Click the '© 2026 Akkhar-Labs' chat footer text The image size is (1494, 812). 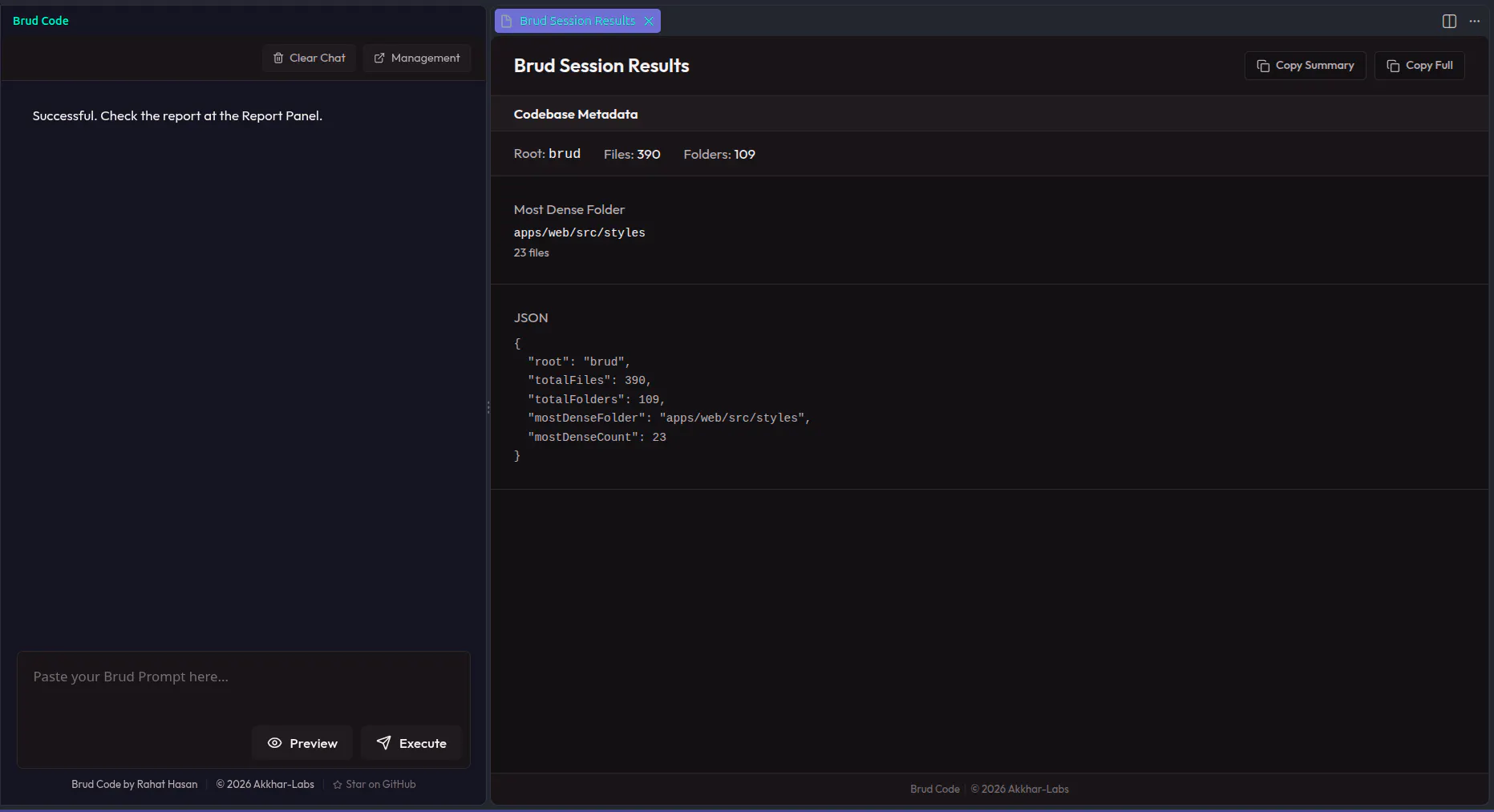click(x=265, y=784)
